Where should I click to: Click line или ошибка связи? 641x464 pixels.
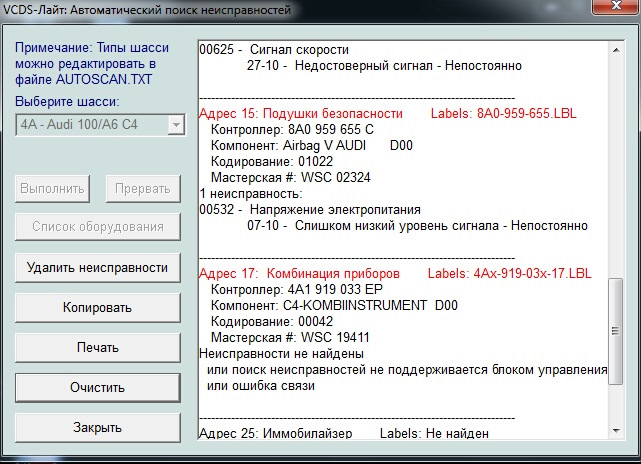click(x=261, y=386)
